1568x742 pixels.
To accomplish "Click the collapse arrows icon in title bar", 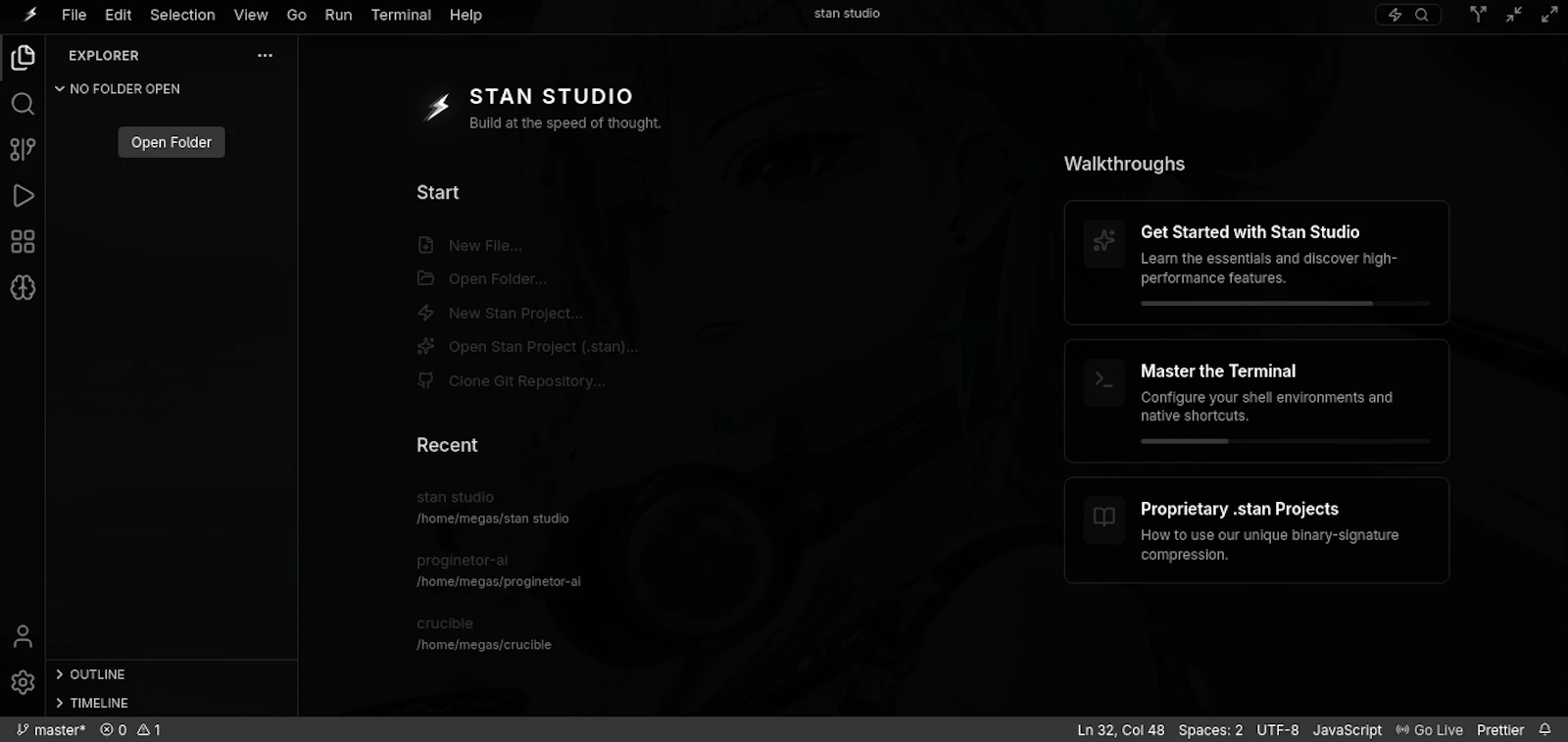I will [1514, 14].
